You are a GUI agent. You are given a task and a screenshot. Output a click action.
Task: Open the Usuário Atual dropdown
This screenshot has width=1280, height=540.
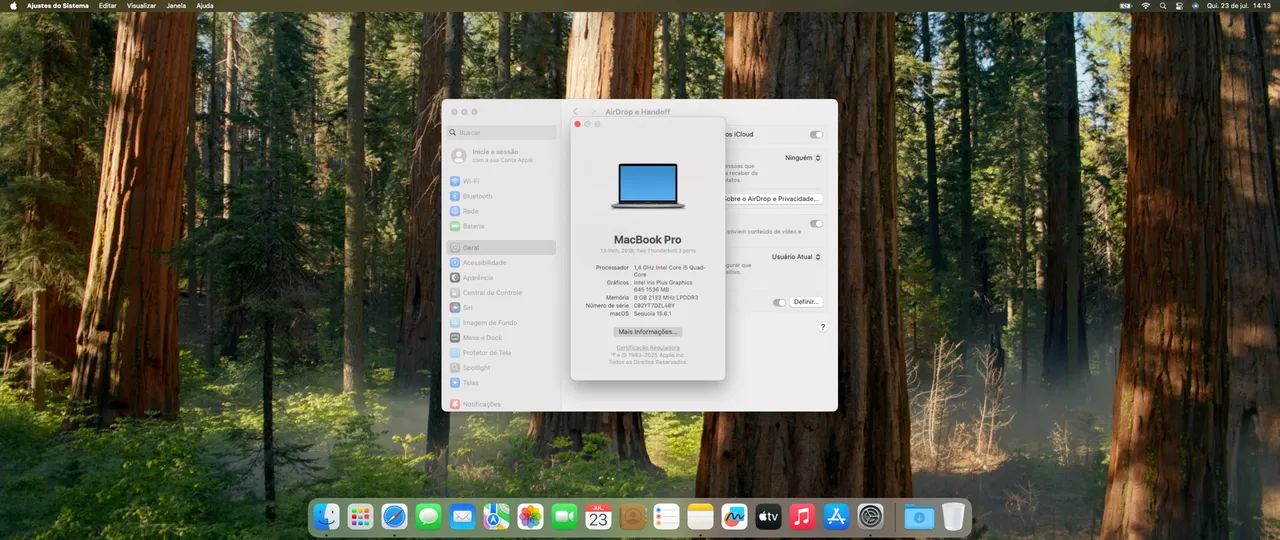tap(797, 257)
